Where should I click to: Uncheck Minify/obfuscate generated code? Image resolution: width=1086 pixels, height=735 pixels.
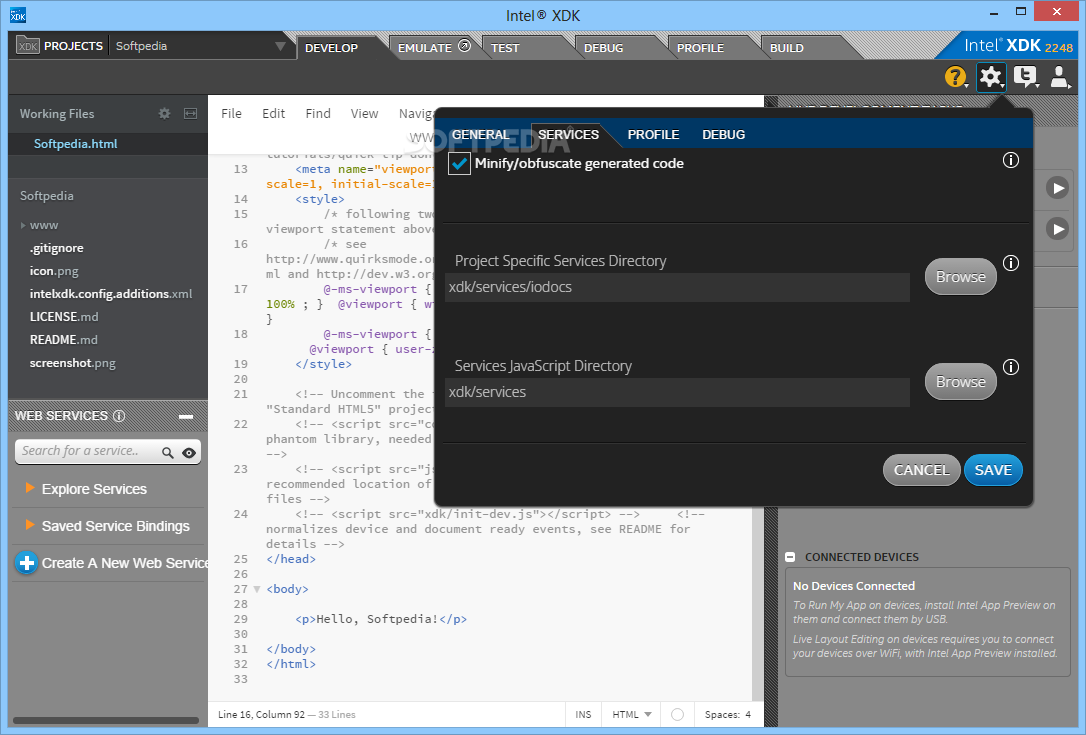[x=459, y=163]
